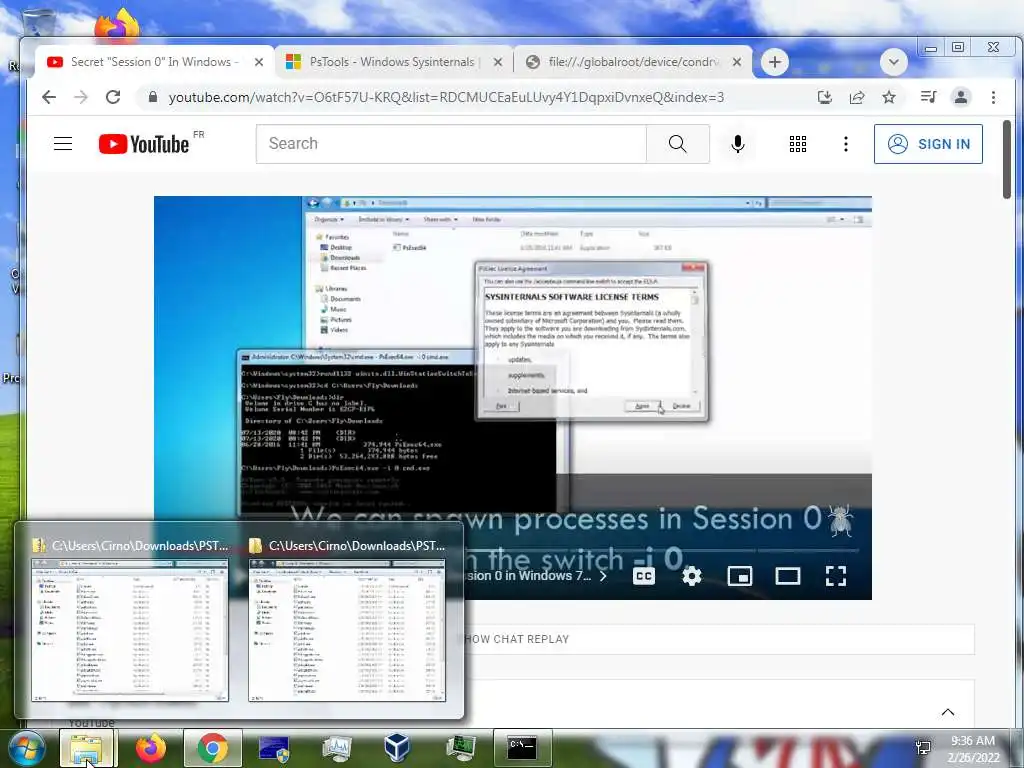Open the video player settings gear
Image resolution: width=1024 pixels, height=768 pixels.
(x=692, y=576)
